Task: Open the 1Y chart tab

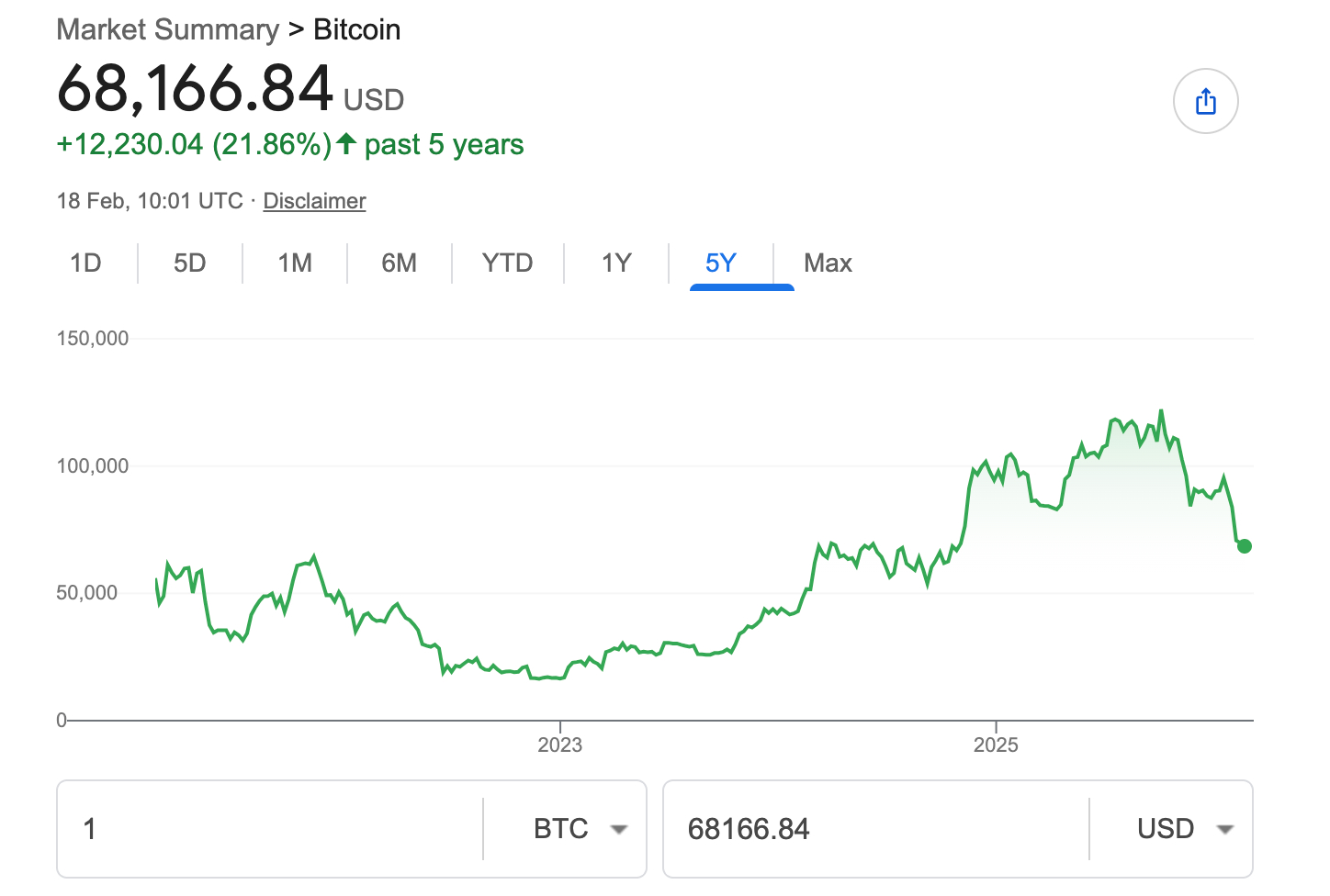Action: [616, 263]
